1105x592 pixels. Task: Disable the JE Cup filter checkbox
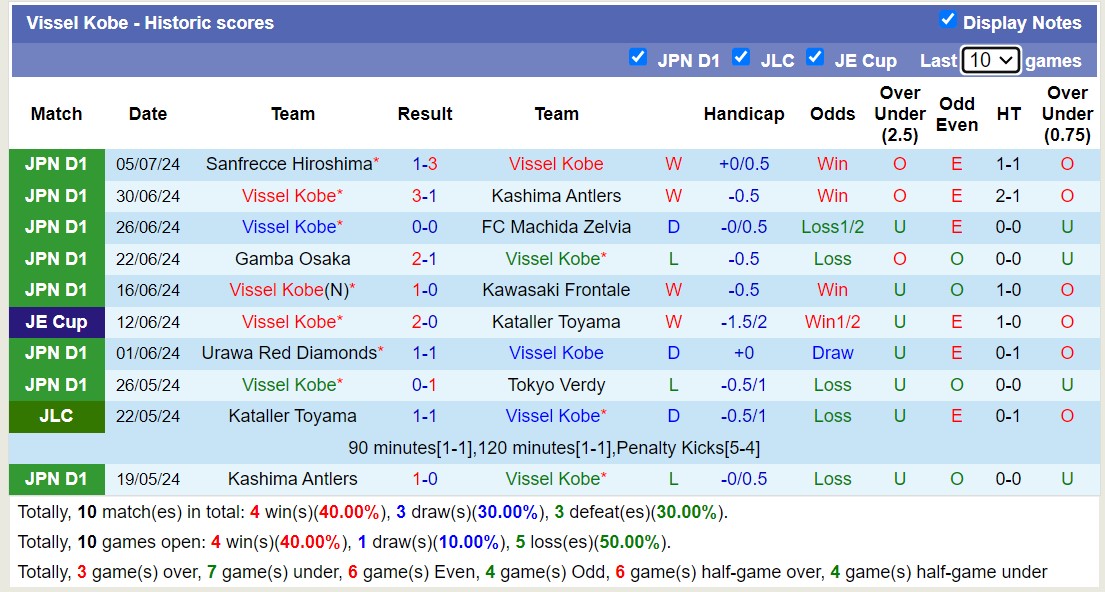[x=815, y=57]
